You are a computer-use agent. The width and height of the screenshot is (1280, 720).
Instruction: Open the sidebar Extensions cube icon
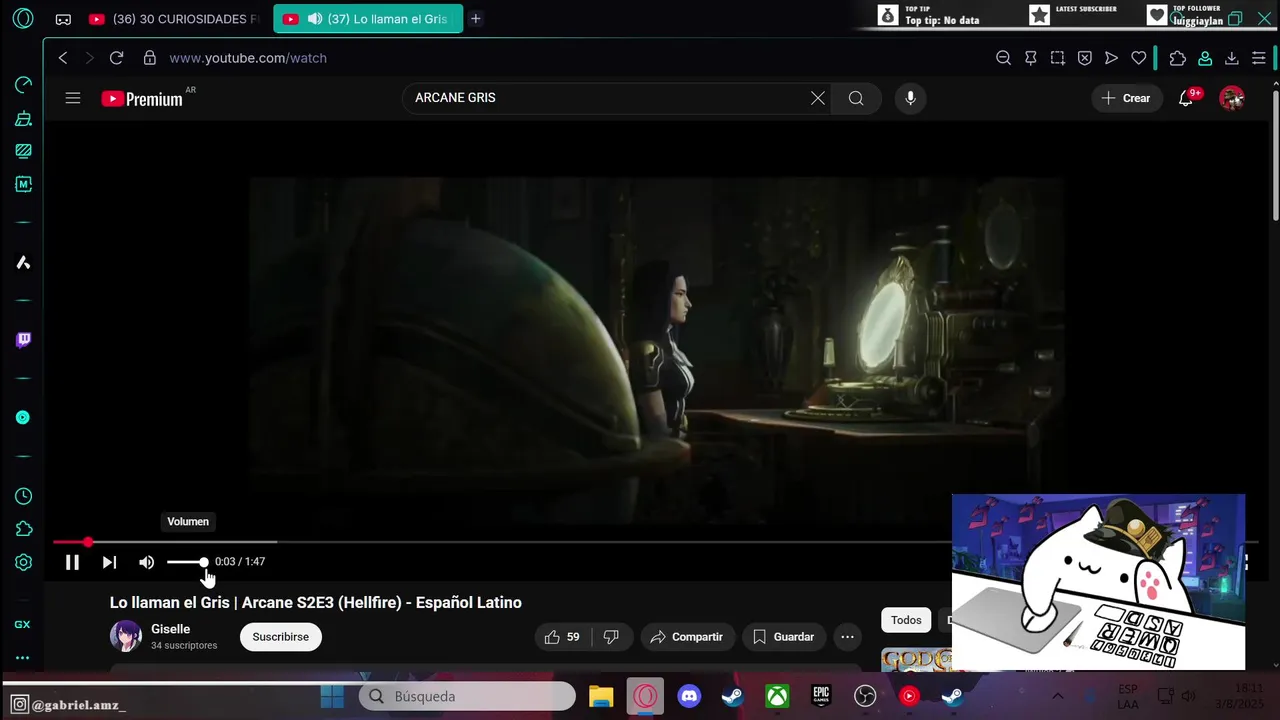coord(23,529)
